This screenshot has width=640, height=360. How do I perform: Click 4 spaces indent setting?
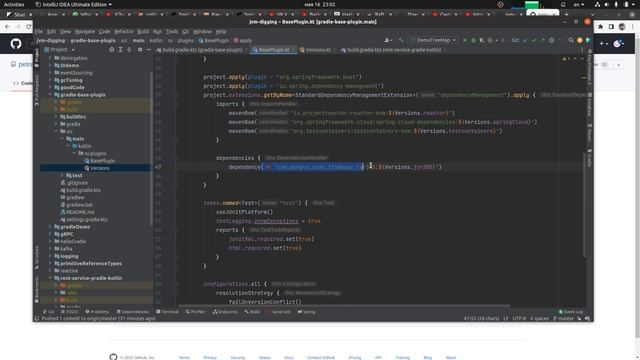[539, 318]
